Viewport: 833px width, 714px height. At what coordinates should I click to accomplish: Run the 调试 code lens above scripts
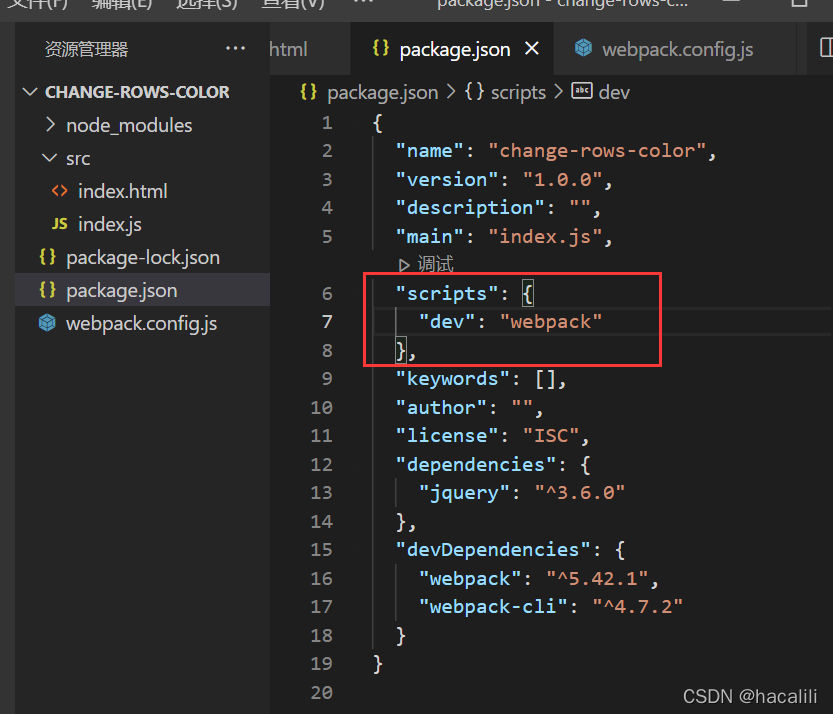434,264
